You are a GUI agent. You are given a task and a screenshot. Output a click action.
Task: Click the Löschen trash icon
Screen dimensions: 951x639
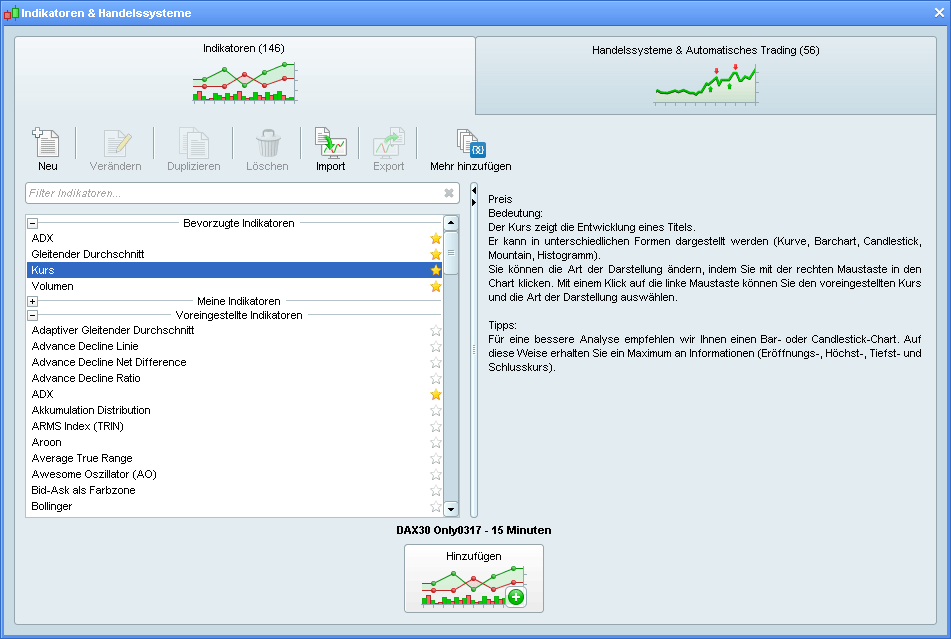coord(267,143)
